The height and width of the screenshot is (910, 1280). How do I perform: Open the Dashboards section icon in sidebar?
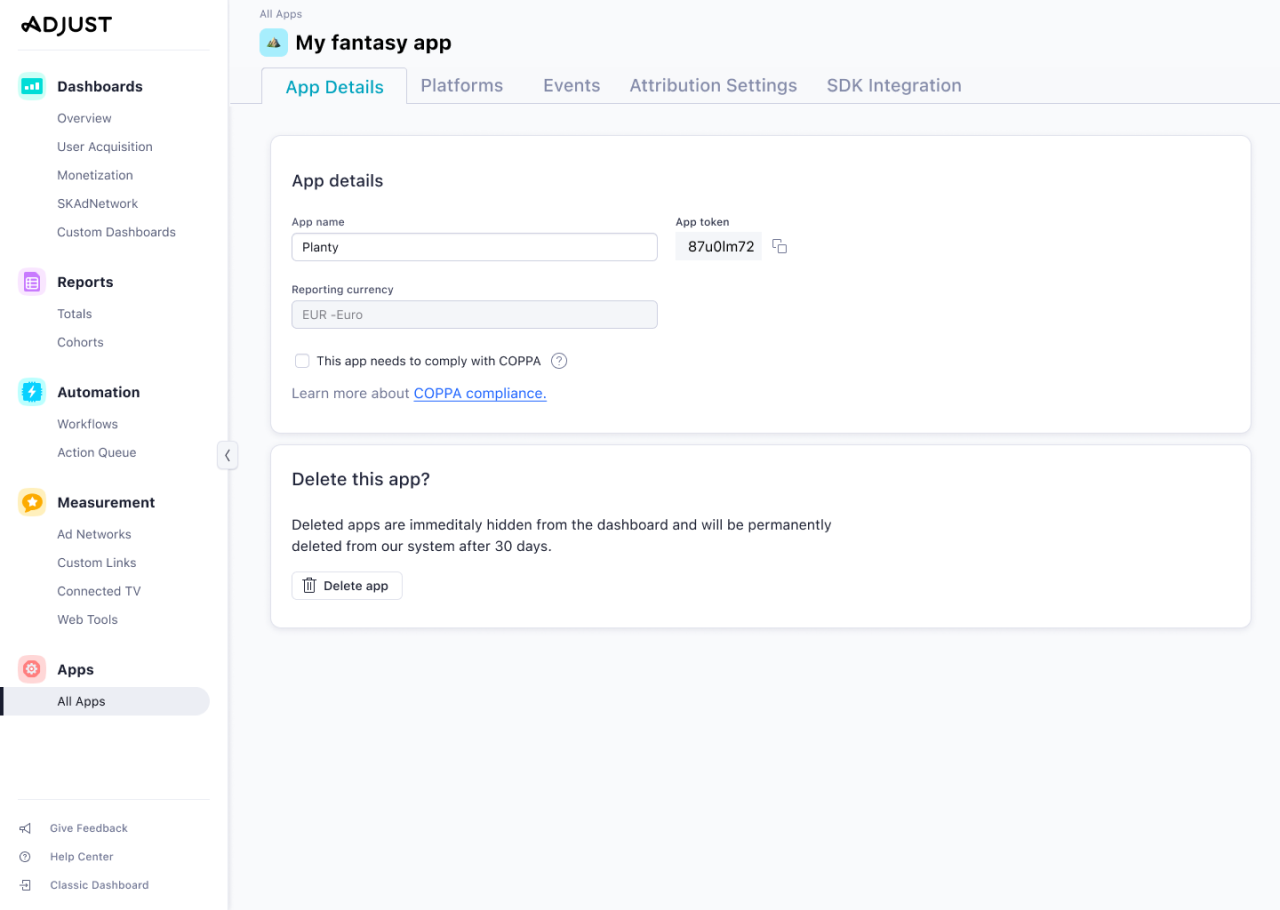pos(31,86)
